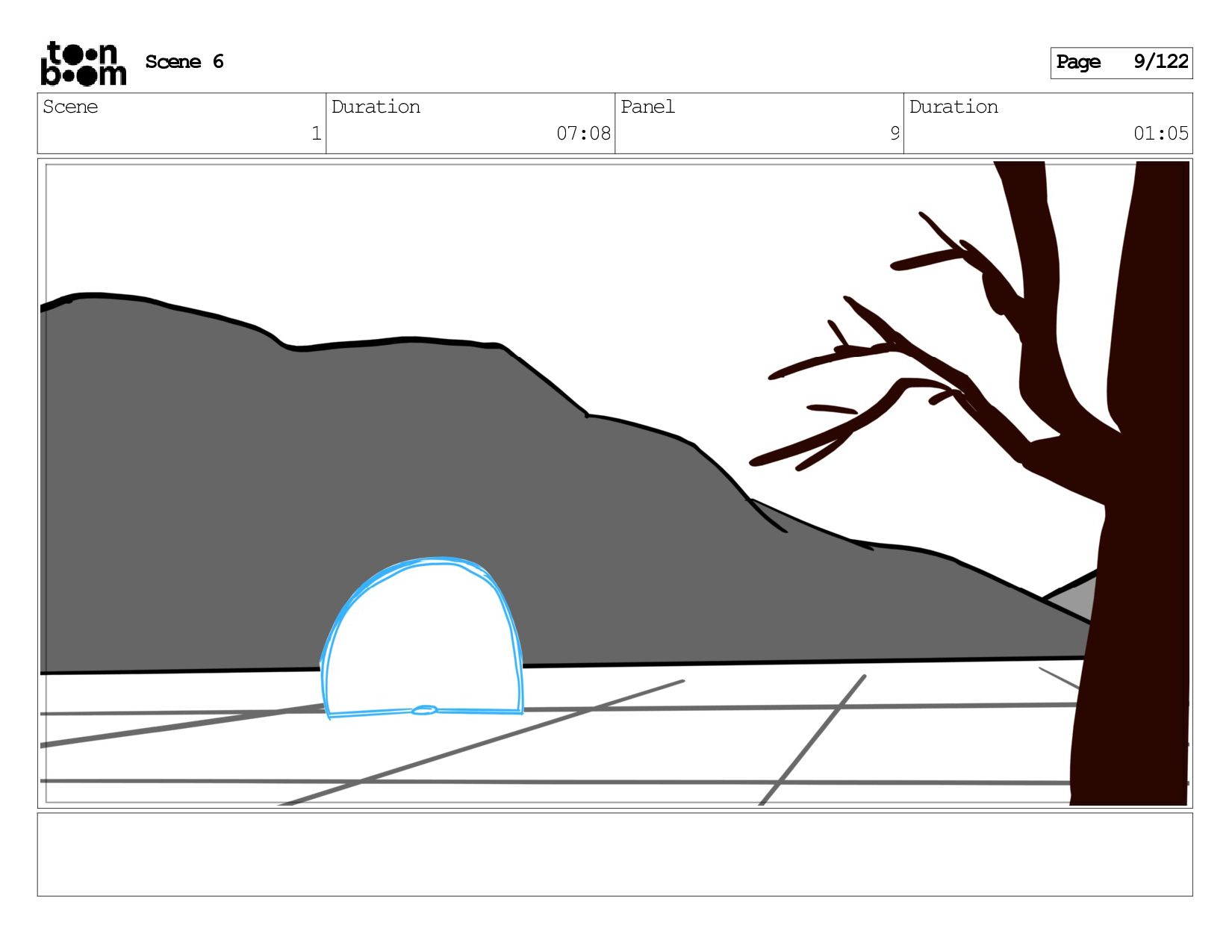This screenshot has height=952, width=1232.
Task: Click the panel duration value '01:05'
Action: tap(1161, 134)
